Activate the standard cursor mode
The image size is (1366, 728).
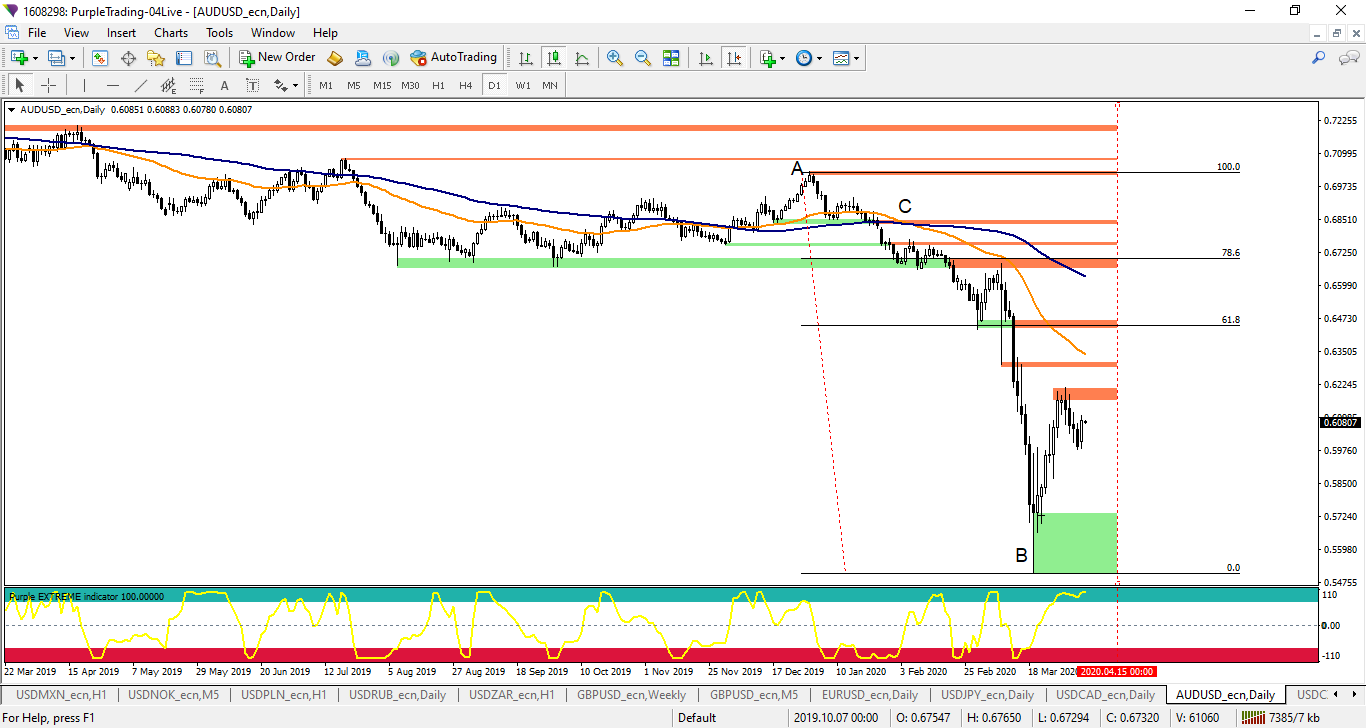pos(19,85)
